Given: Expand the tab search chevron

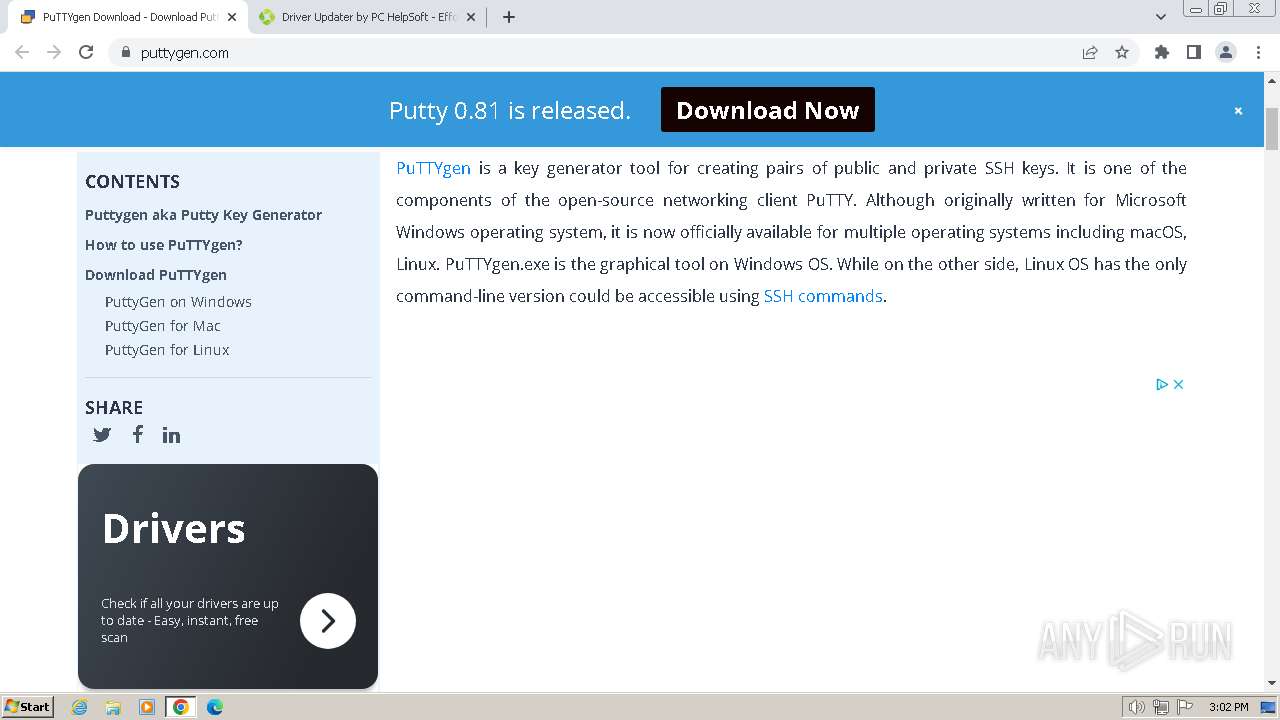Looking at the screenshot, I should click(1160, 17).
